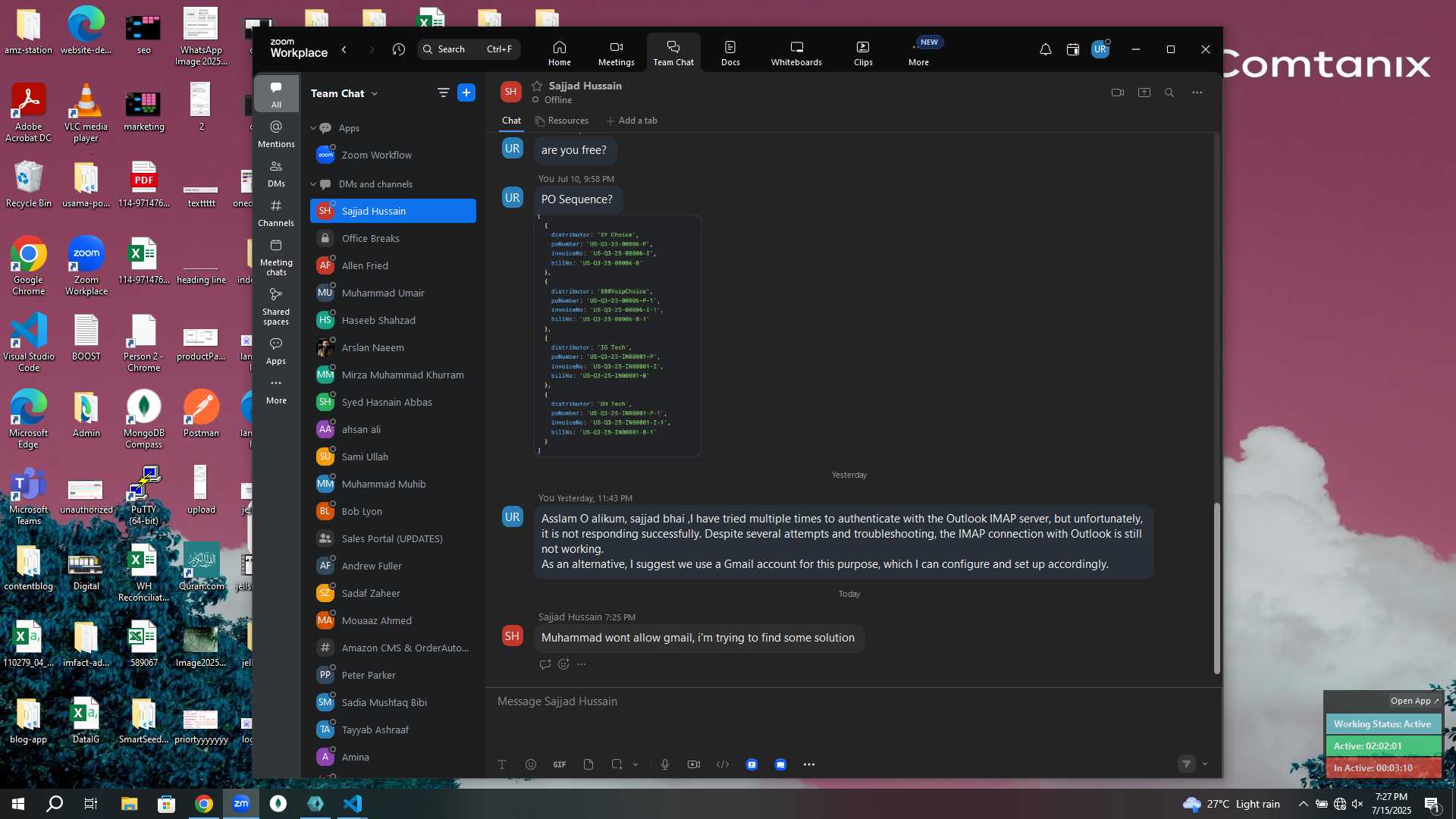Open Apps in the left sidebar

pyautogui.click(x=276, y=351)
